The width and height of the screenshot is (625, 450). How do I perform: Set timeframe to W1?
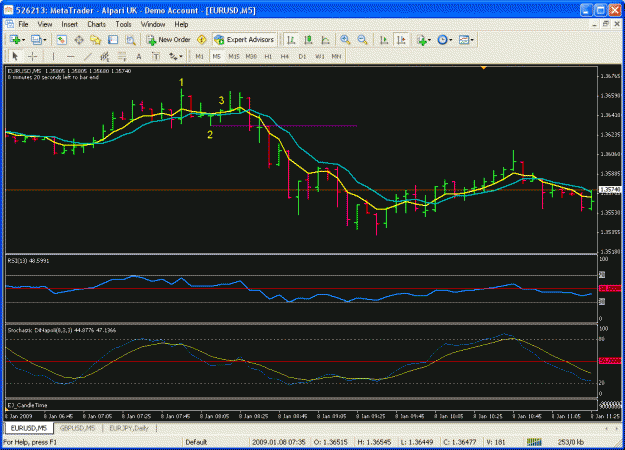click(x=320, y=56)
